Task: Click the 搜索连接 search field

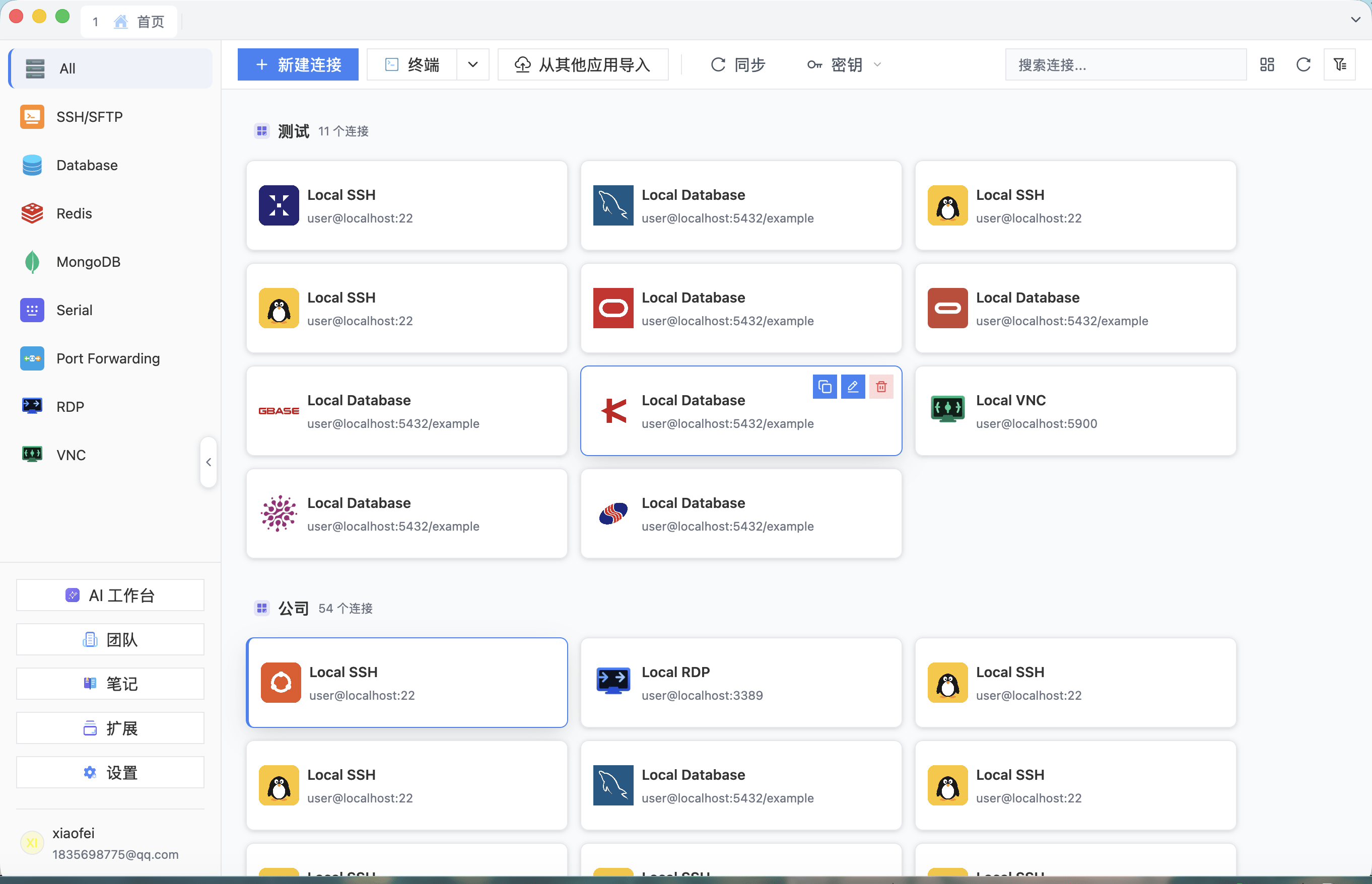Action: 1126,64
